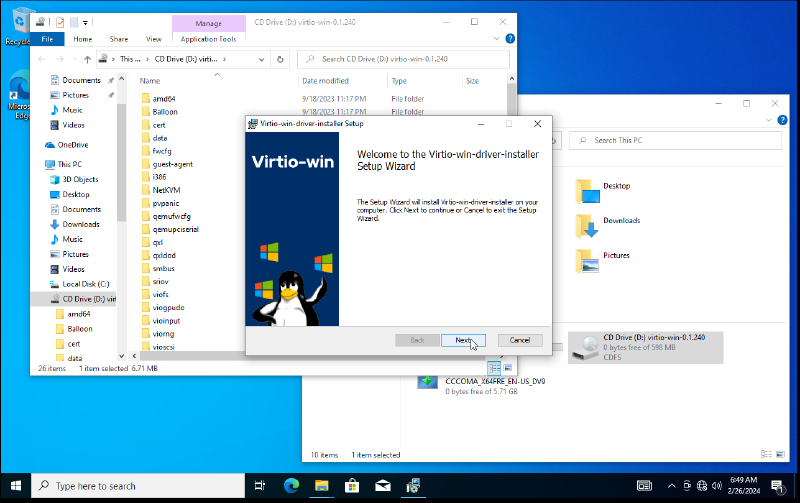This screenshot has height=503, width=800.
Task: Open pinned Documents in Quick access
Action: click(x=81, y=80)
